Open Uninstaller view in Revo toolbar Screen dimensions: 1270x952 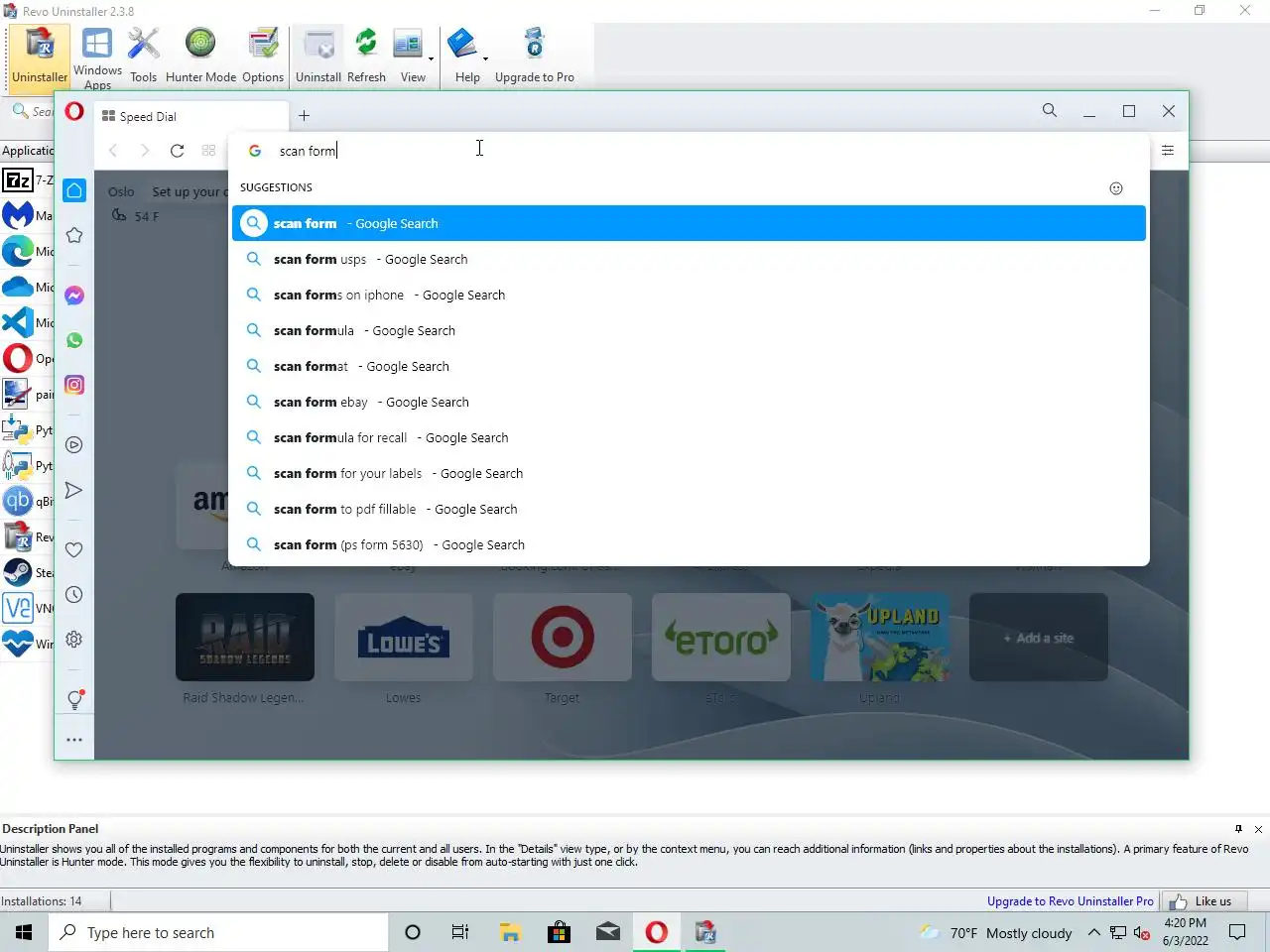tap(40, 57)
